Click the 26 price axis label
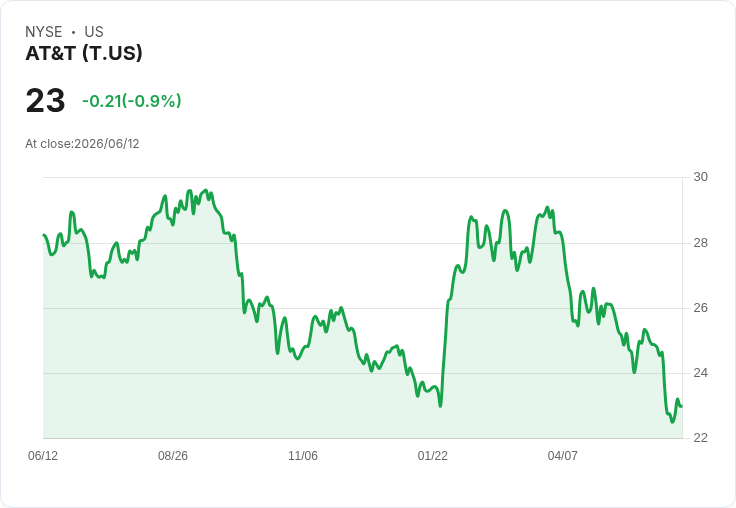736x508 pixels. [x=700, y=308]
